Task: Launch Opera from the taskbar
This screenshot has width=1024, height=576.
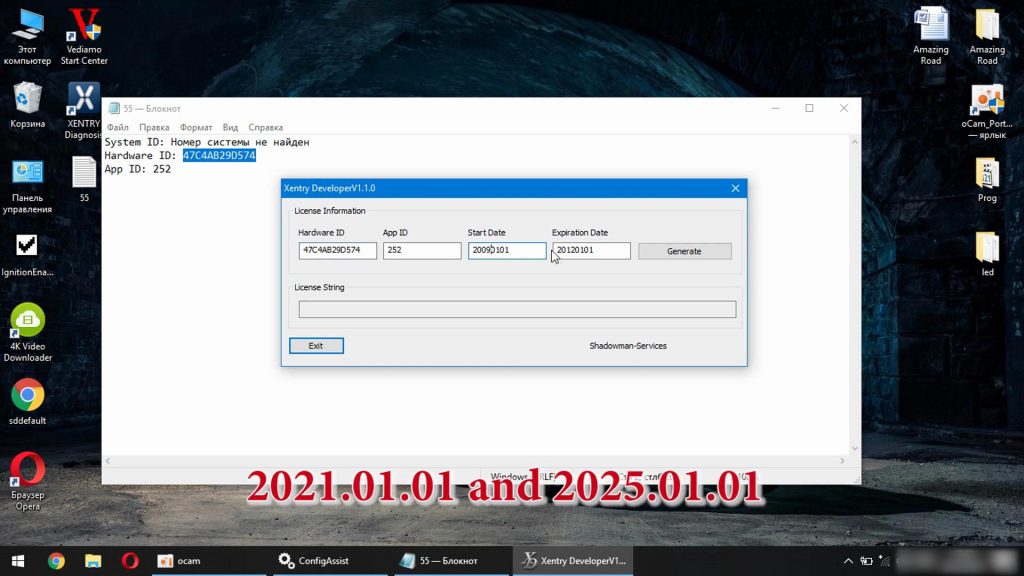Action: pyautogui.click(x=130, y=561)
